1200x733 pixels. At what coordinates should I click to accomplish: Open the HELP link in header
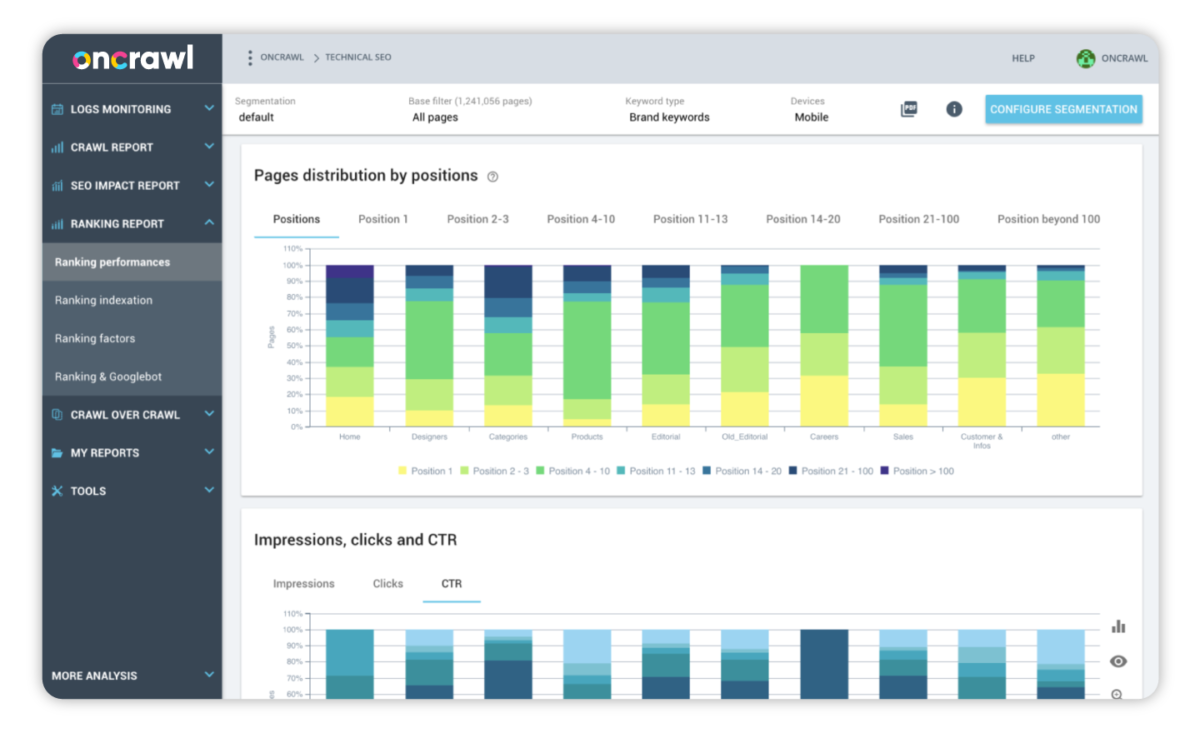pos(1023,58)
